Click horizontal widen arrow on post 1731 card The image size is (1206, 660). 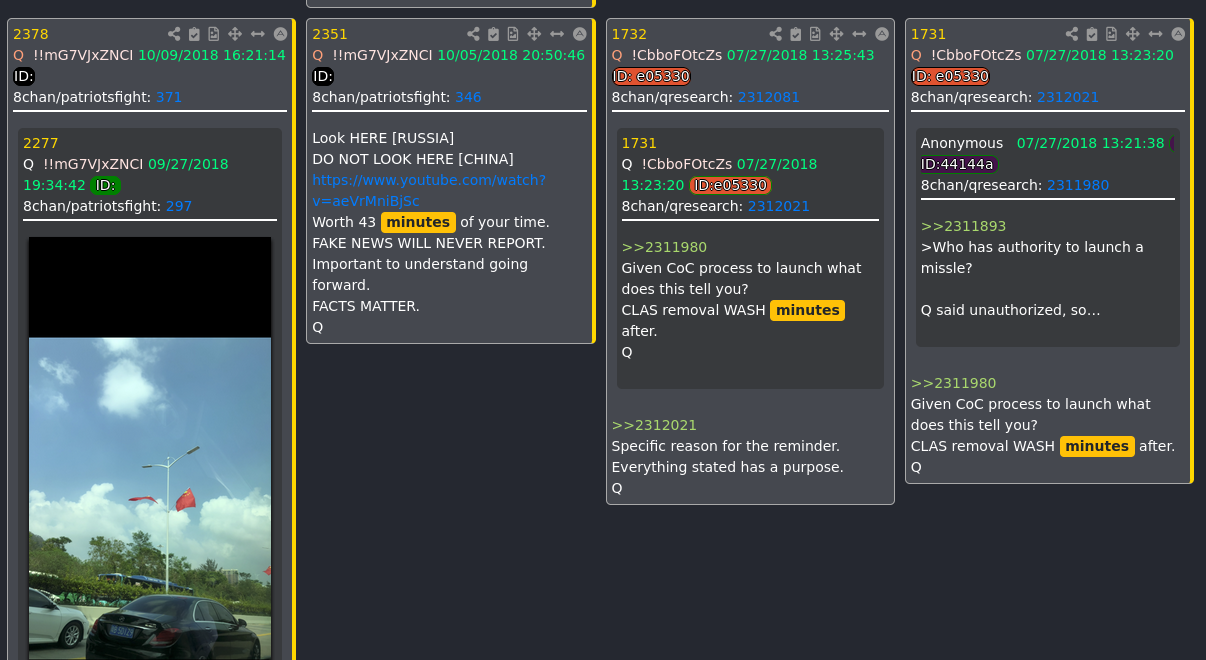pos(1157,34)
